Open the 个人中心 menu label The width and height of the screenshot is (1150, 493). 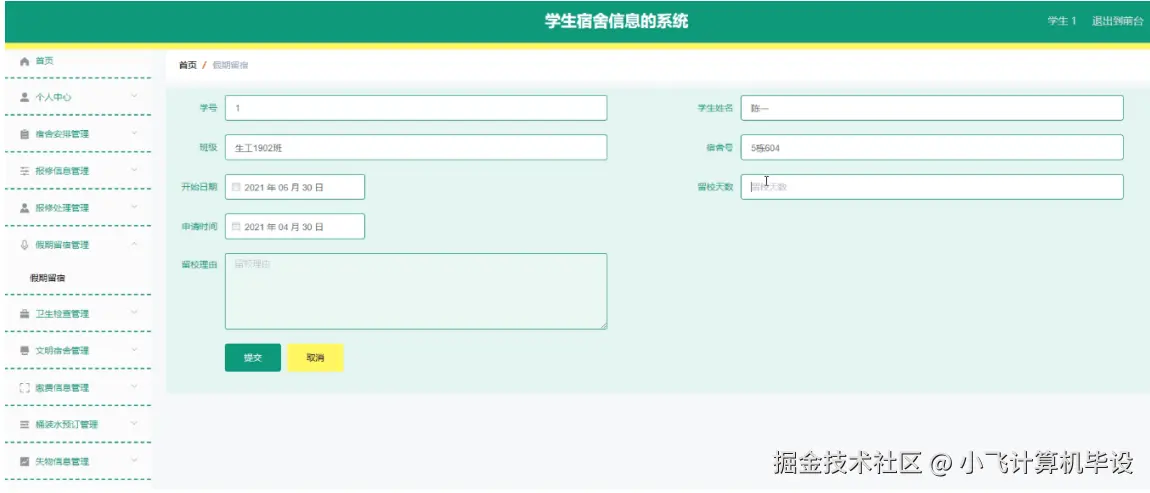[x=54, y=97]
